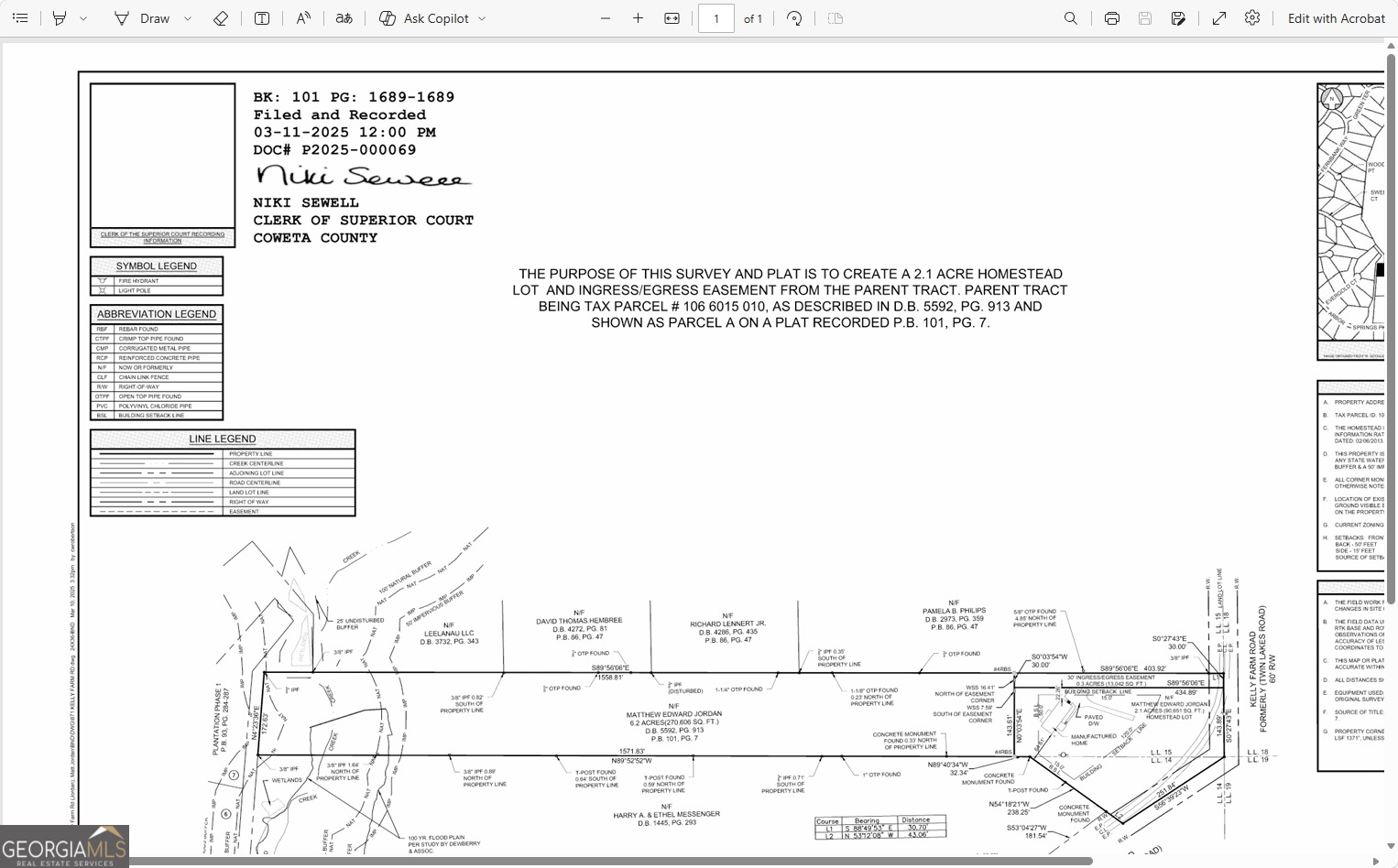1398x868 pixels.
Task: Enter full screen mode
Action: click(1219, 18)
